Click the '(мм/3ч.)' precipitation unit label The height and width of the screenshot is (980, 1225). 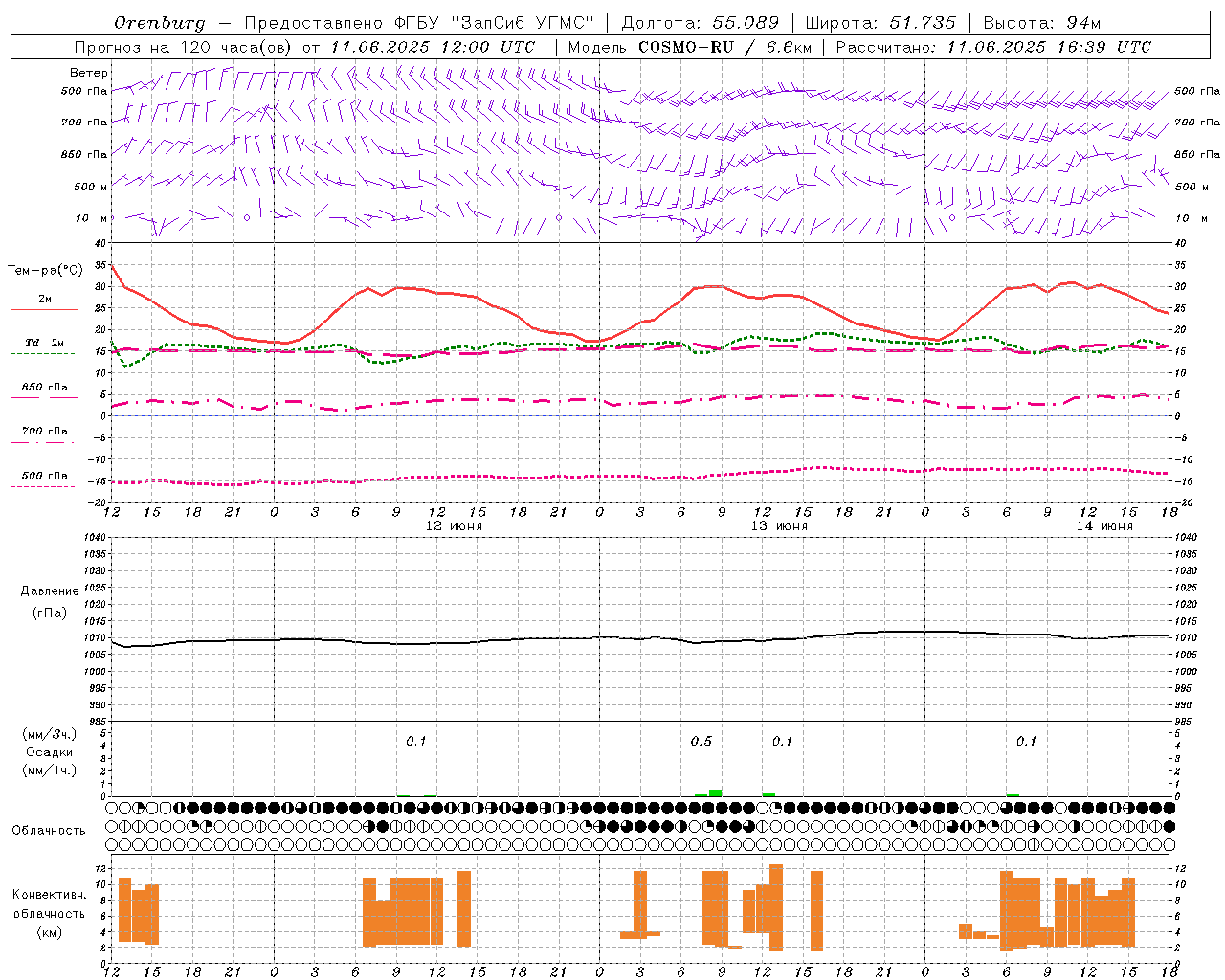(x=50, y=734)
